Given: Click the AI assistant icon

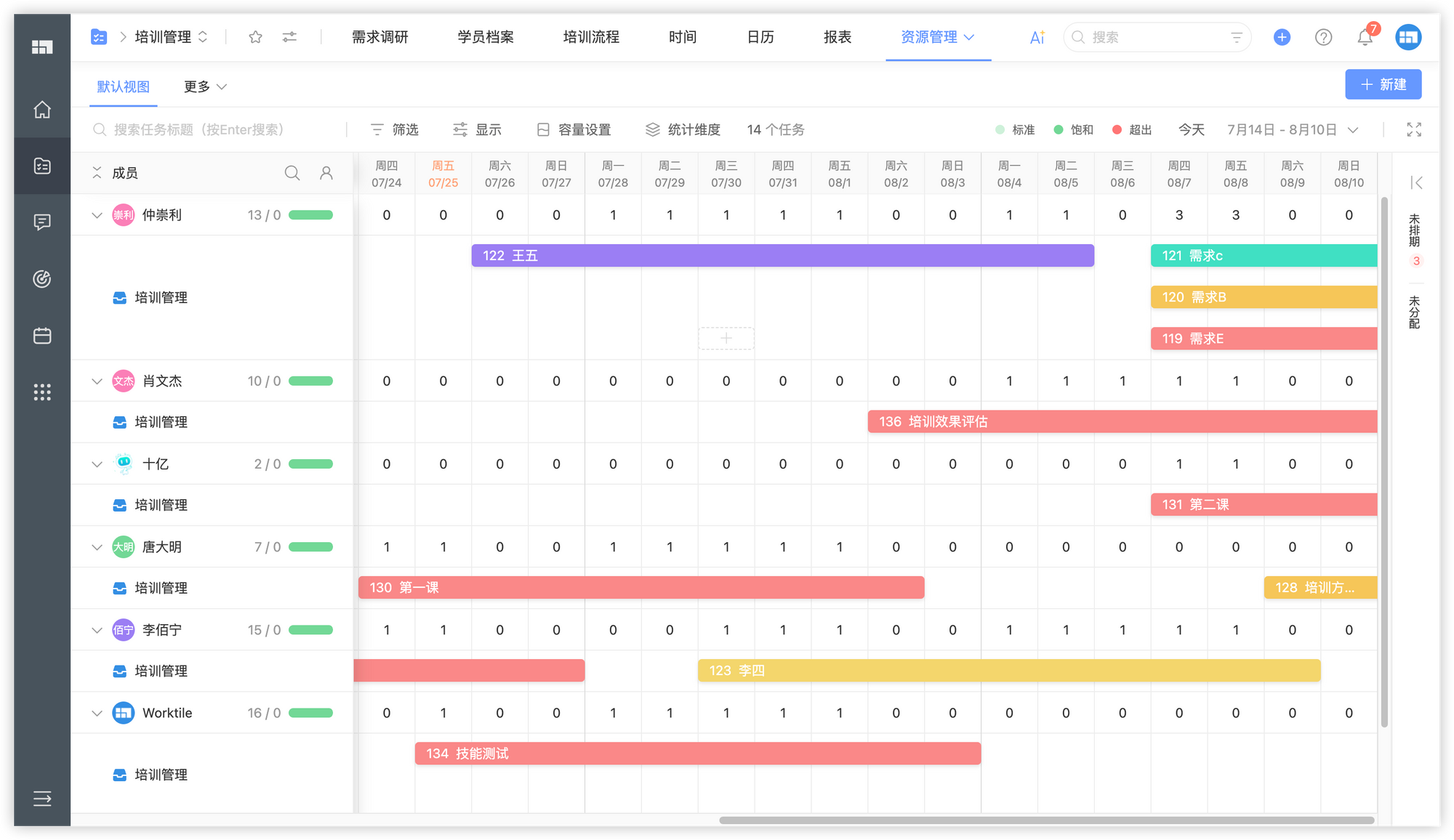Looking at the screenshot, I should (x=1037, y=37).
